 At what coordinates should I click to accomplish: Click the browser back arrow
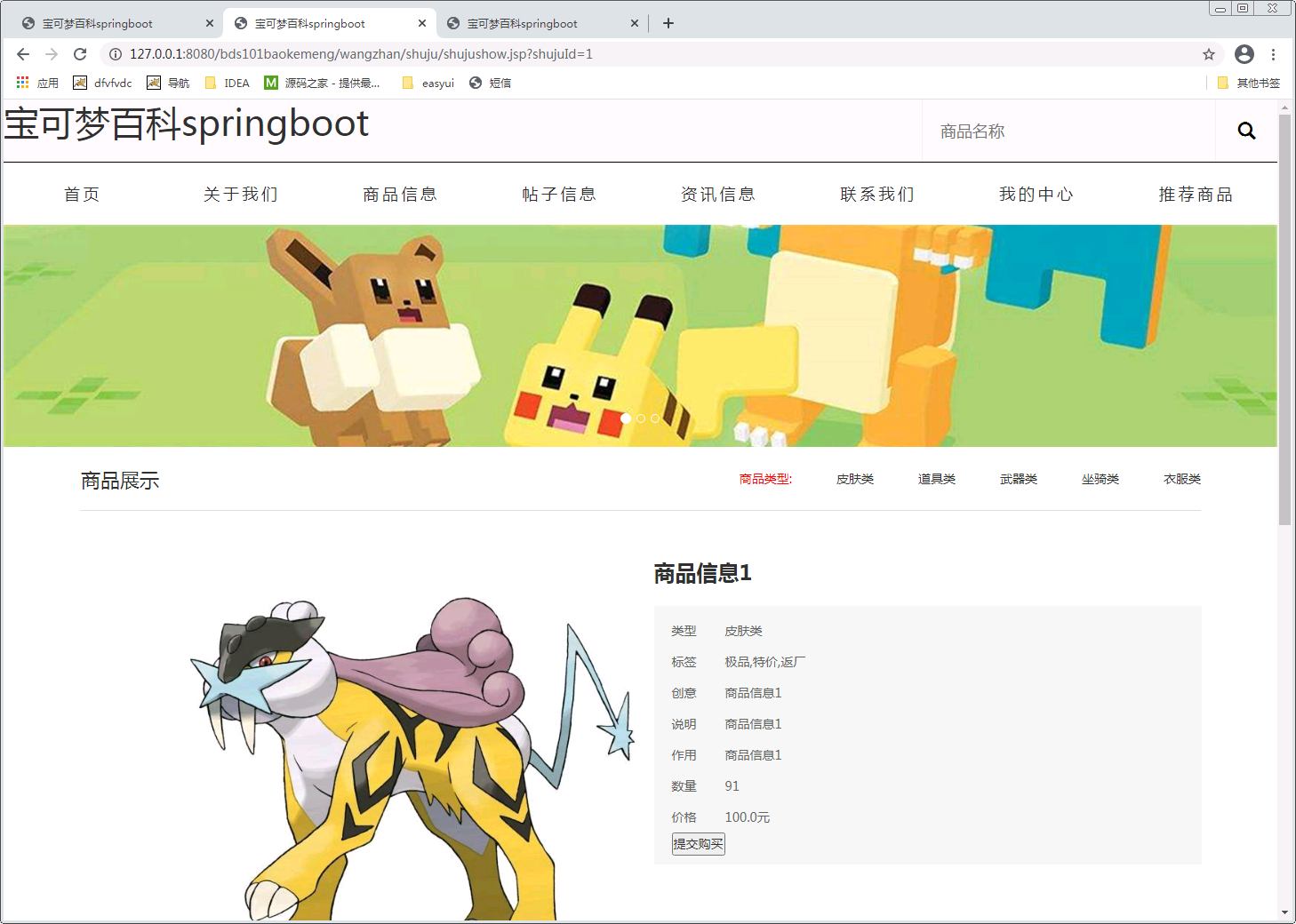coord(23,54)
